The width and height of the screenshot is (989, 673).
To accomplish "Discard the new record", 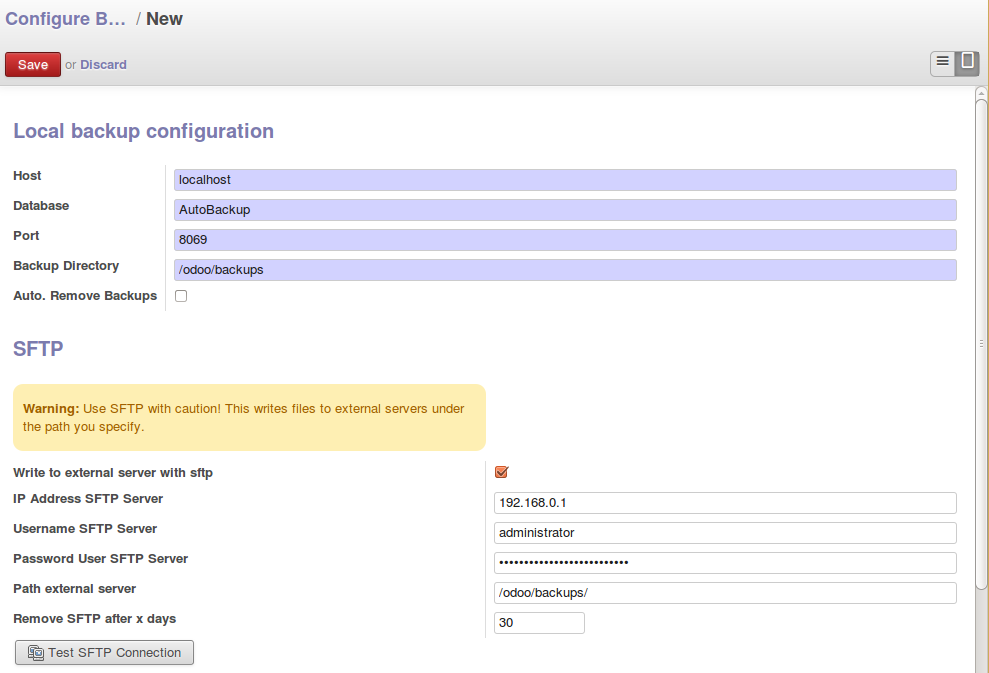I will pyautogui.click(x=103, y=64).
